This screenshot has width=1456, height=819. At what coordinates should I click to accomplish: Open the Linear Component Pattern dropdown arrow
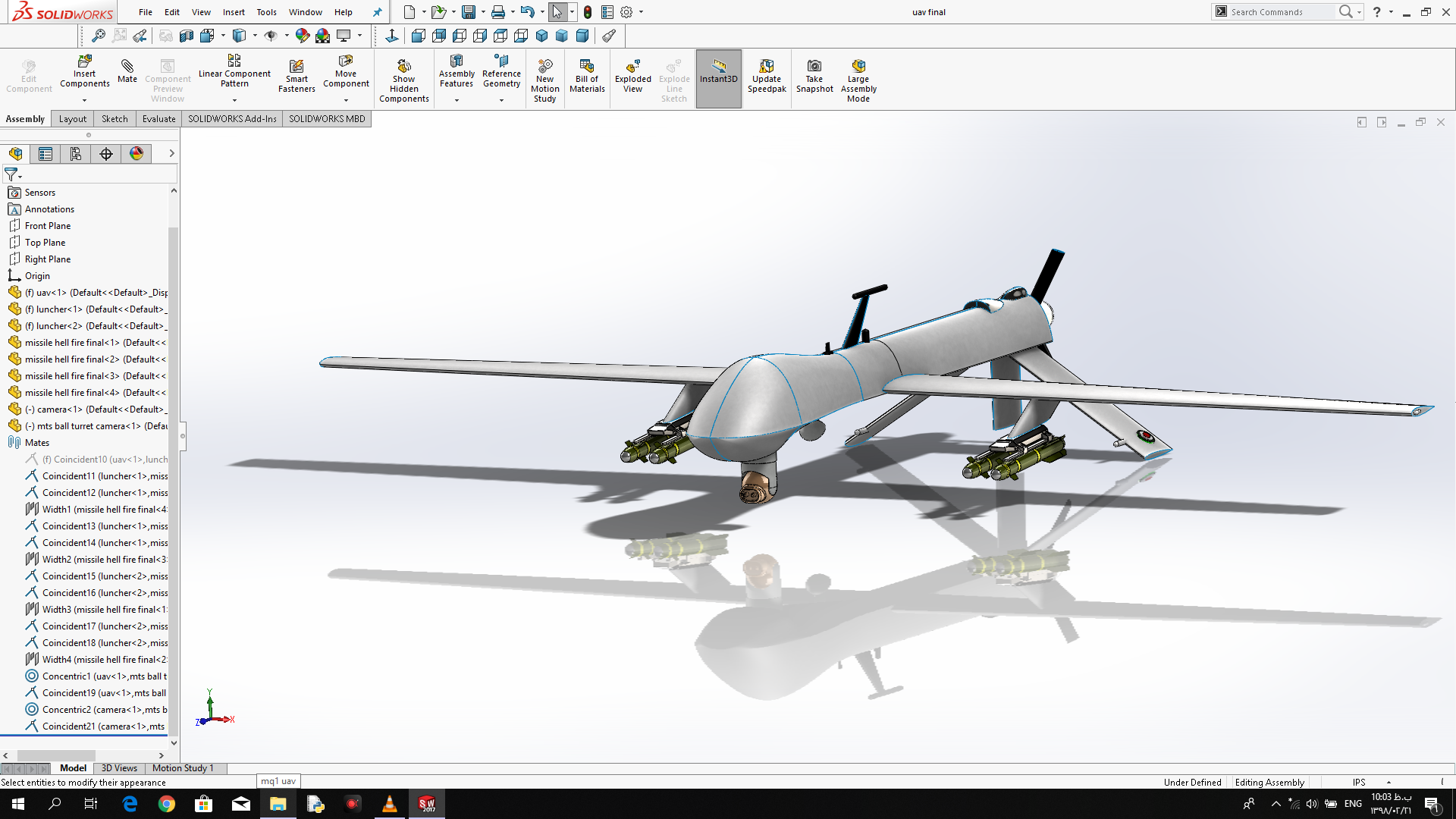[234, 100]
